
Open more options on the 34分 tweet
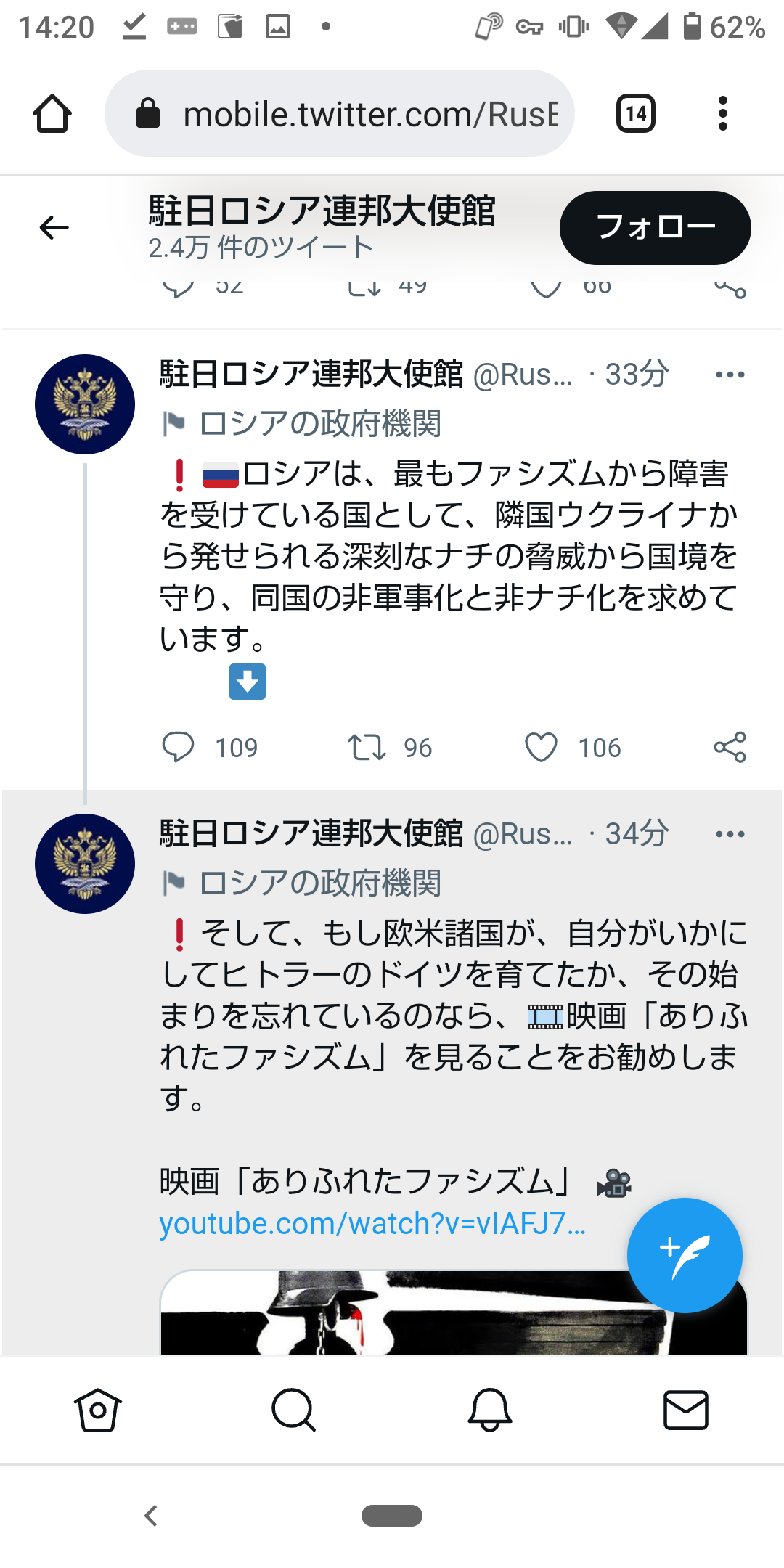730,834
